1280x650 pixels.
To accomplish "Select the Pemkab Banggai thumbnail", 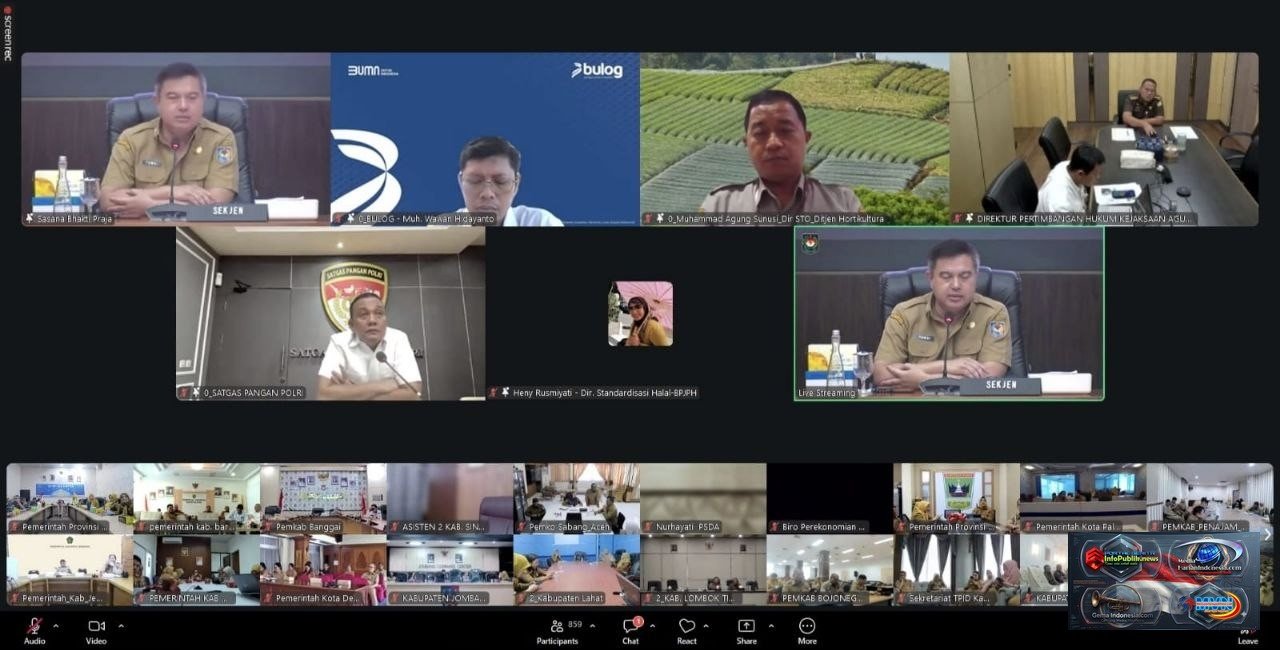I will pyautogui.click(x=323, y=498).
